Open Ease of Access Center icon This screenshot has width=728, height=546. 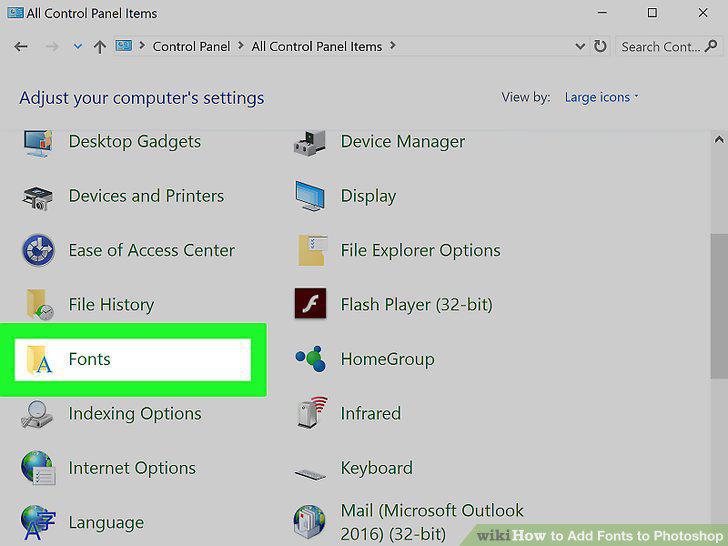click(x=38, y=250)
